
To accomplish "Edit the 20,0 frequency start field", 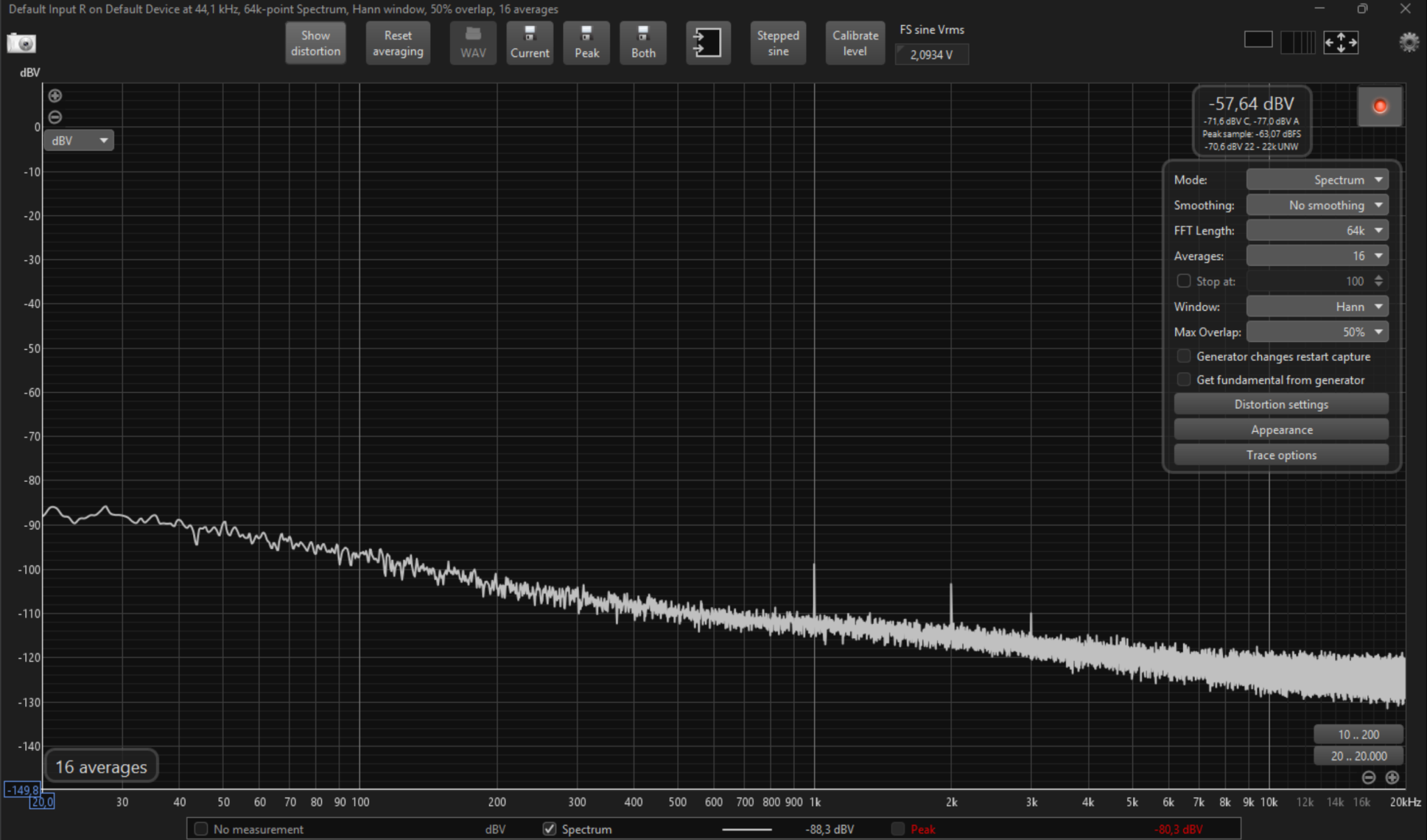I will (42, 802).
